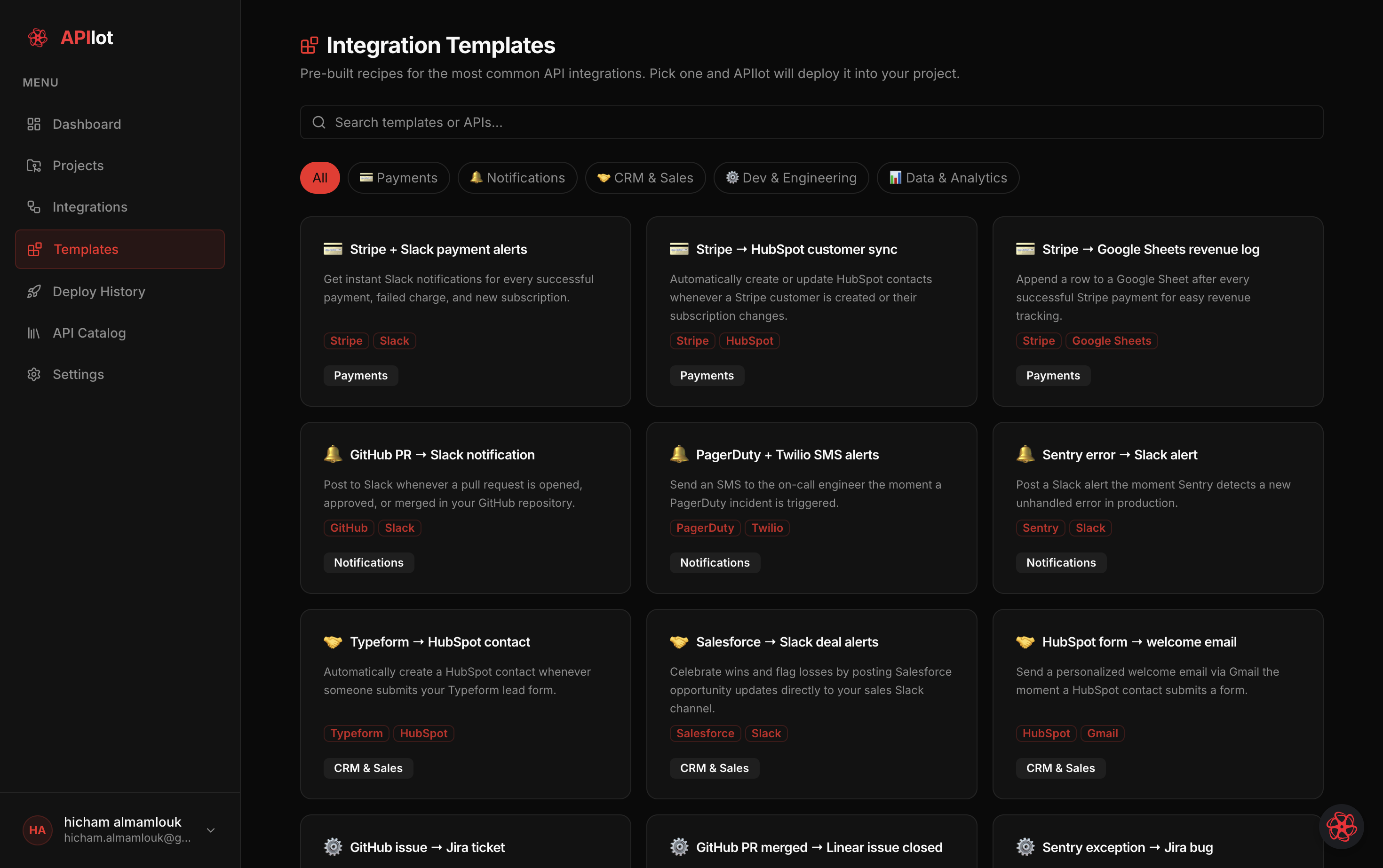1383x868 pixels.
Task: Click bell icon on PagerDuty Twilio card
Action: (x=679, y=454)
